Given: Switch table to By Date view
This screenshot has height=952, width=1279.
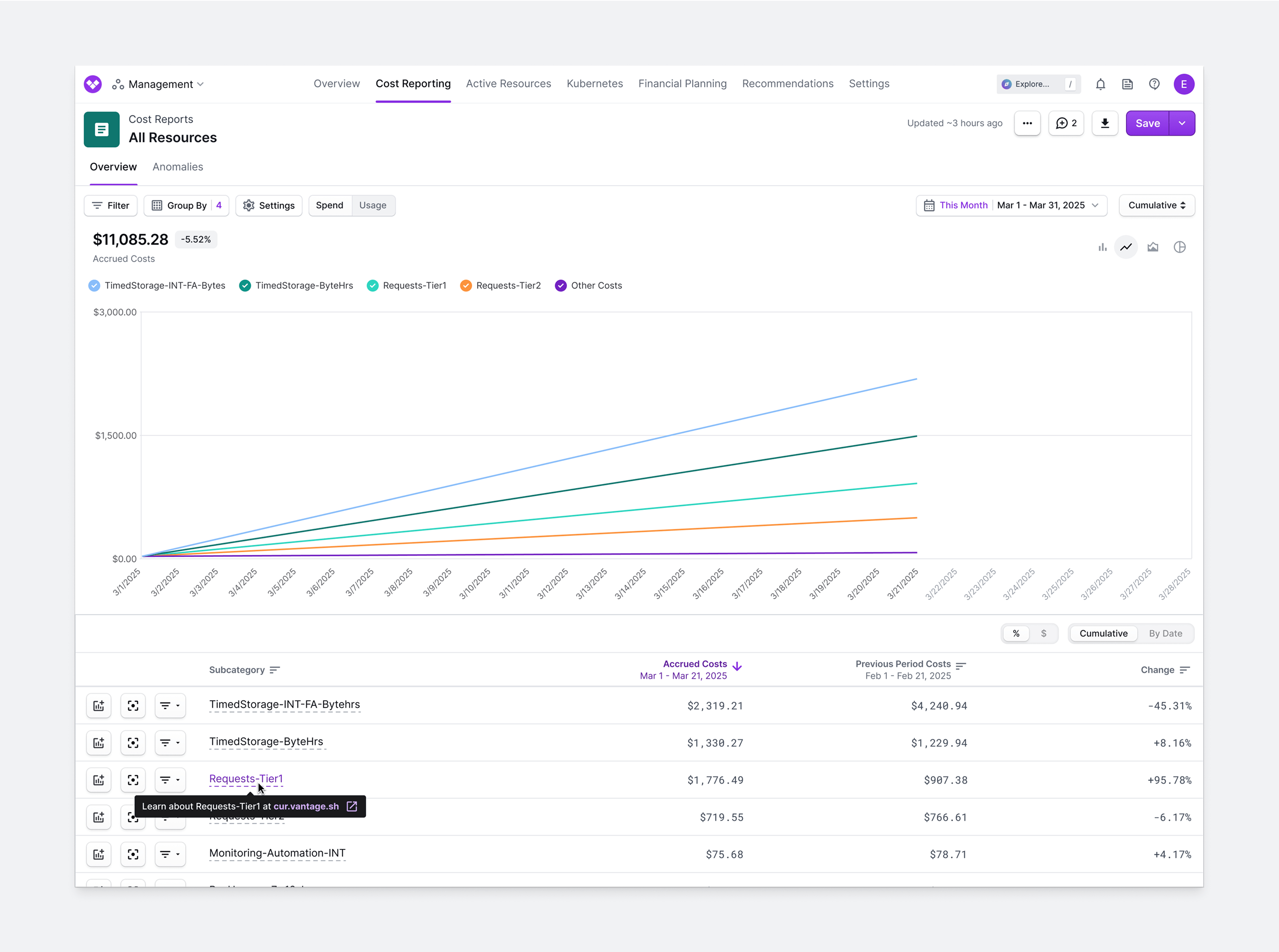Looking at the screenshot, I should coord(1165,633).
